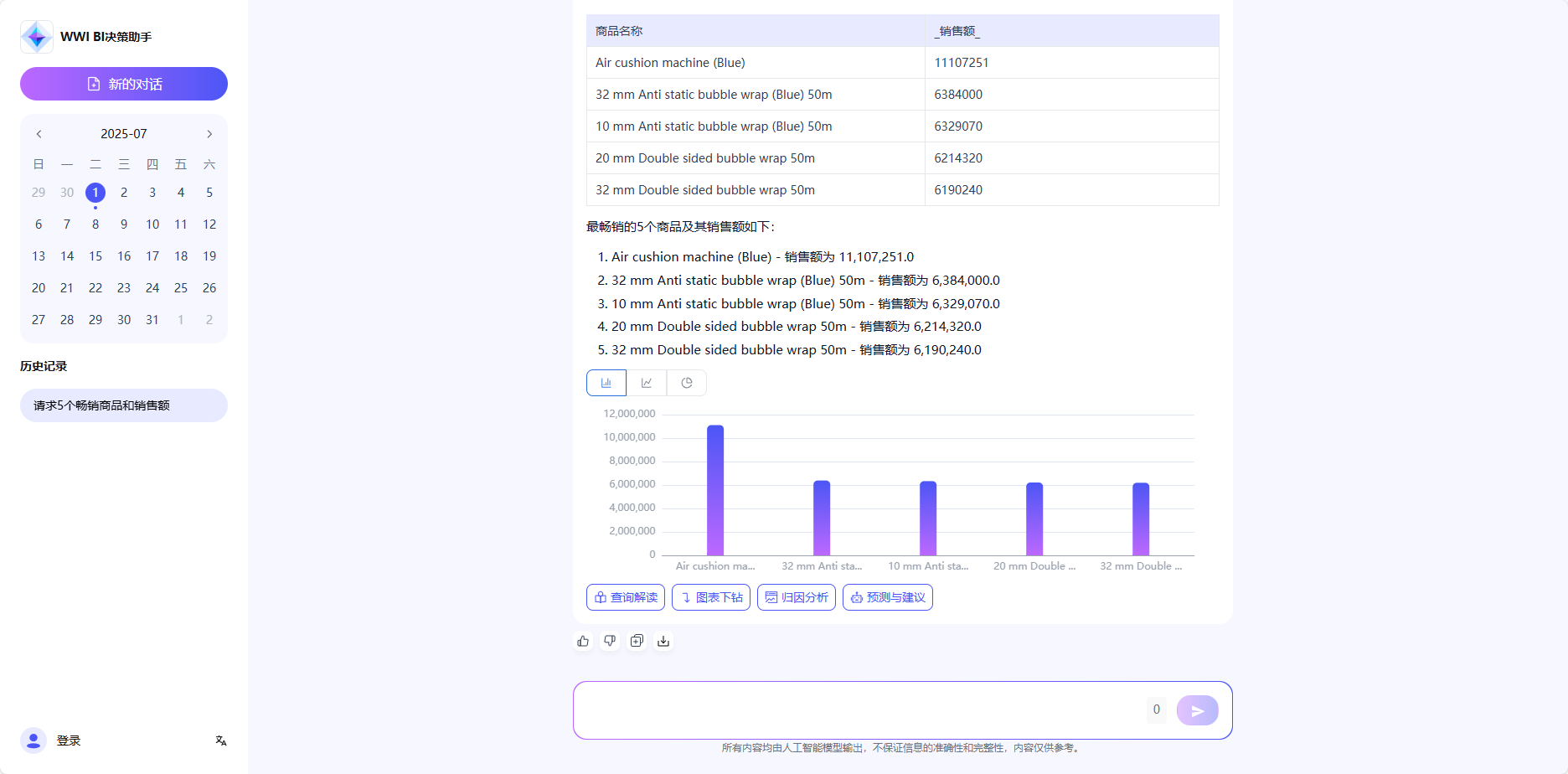Image resolution: width=1568 pixels, height=774 pixels.
Task: Open the language translate icon
Action: pos(221,740)
